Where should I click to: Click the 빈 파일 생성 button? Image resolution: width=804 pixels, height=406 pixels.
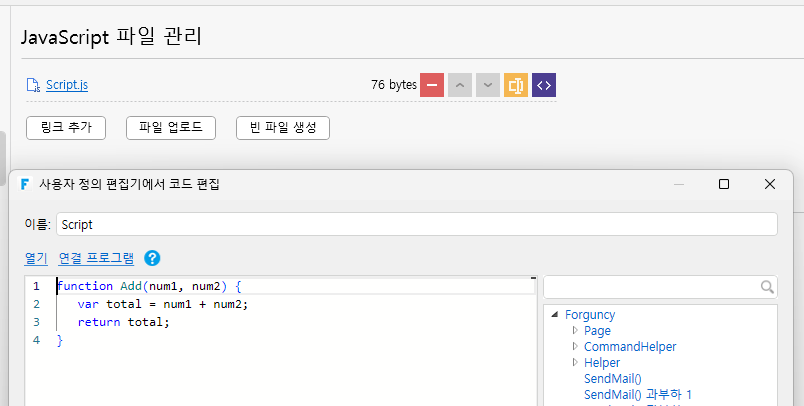click(x=283, y=128)
